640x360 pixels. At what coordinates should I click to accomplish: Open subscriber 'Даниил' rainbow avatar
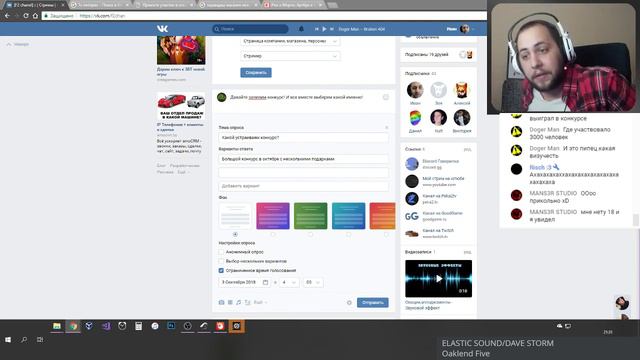click(415, 118)
